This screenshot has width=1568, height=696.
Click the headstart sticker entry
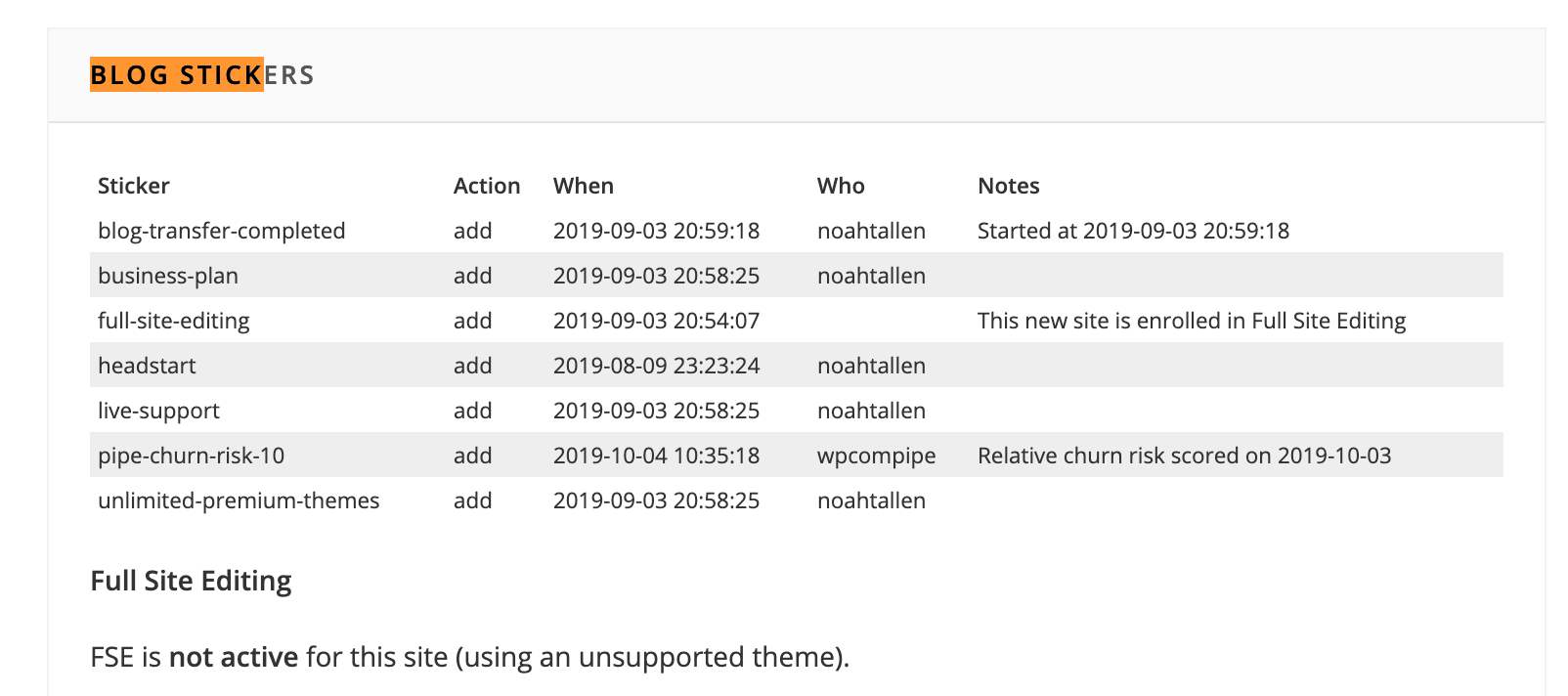click(x=147, y=366)
